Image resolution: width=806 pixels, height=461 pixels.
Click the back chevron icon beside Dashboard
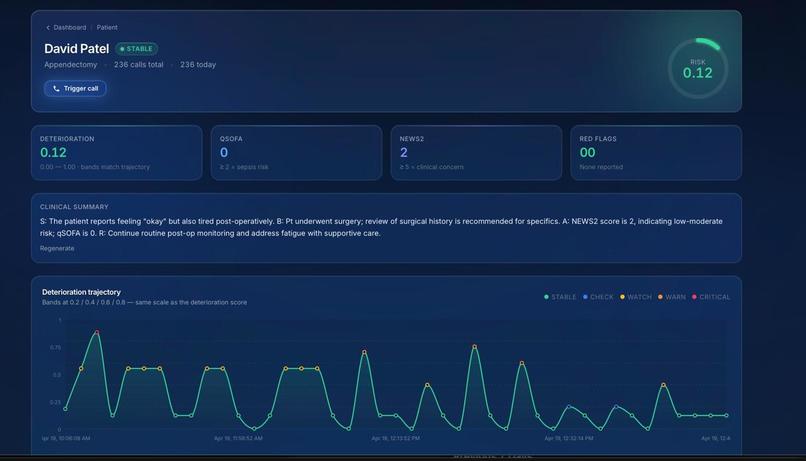[48, 28]
